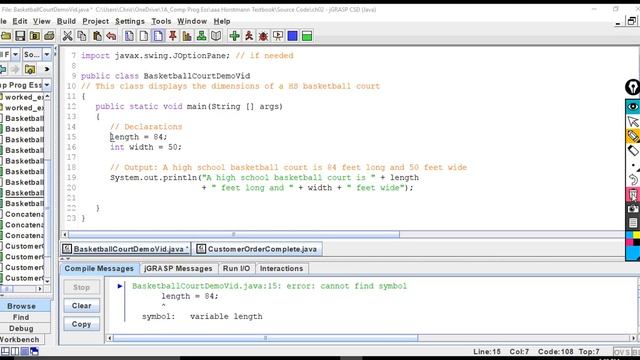Open the File menu
Screen dimensions: 640x360
click(x=3, y=21)
